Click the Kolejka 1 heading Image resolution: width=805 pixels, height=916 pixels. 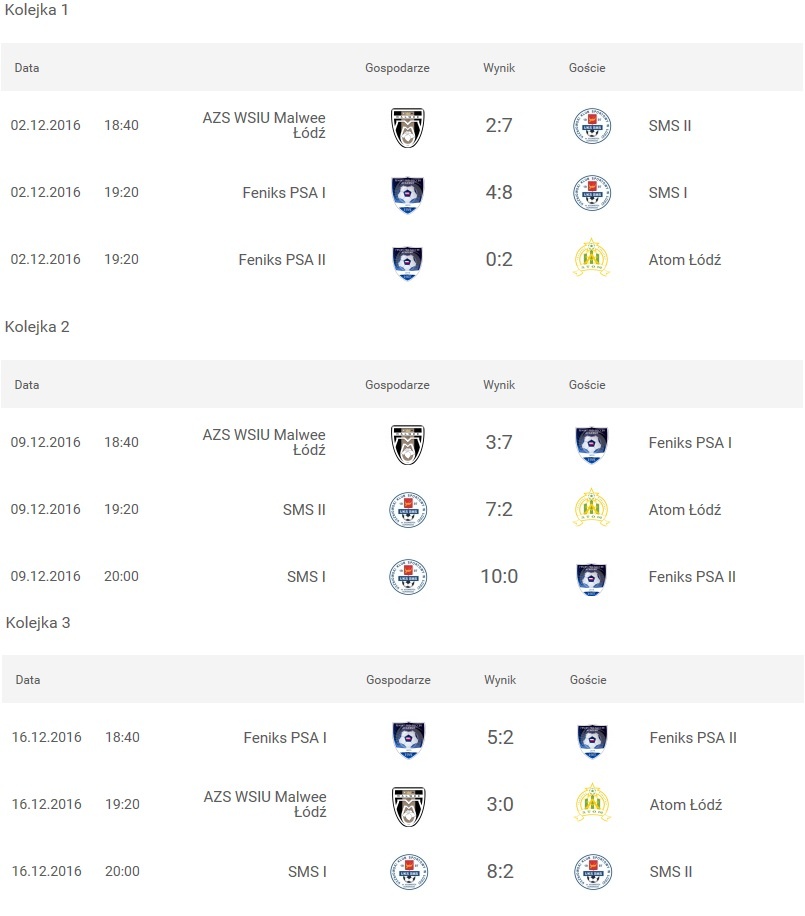pyautogui.click(x=37, y=9)
